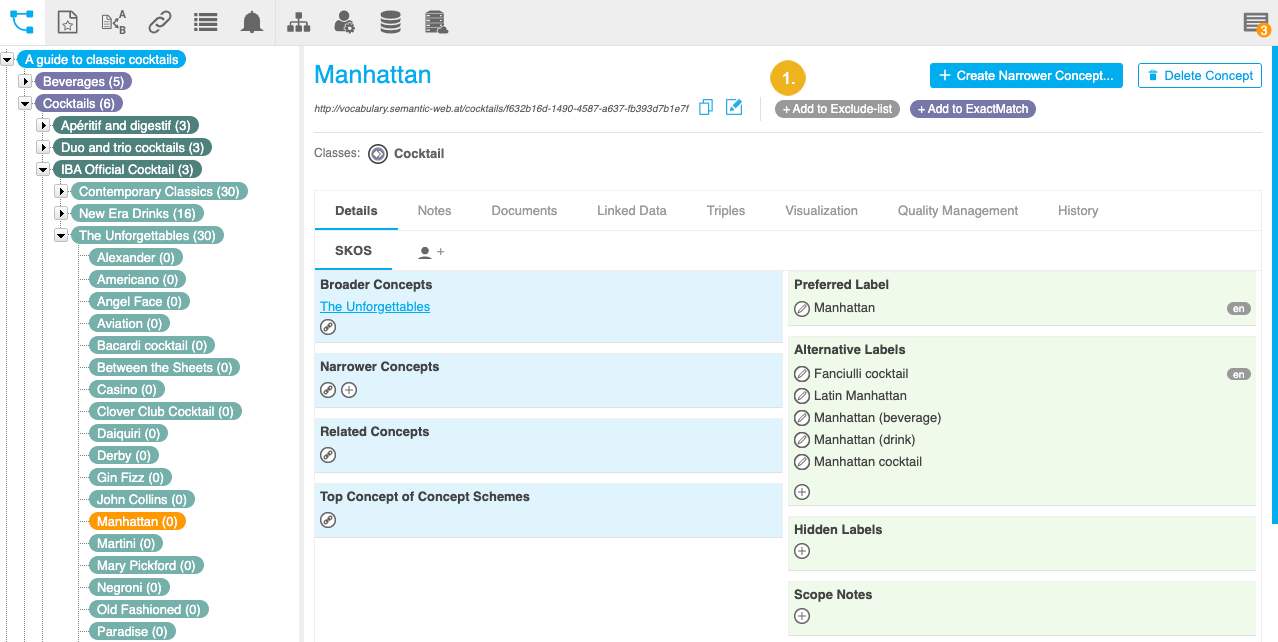Copy the Manhattan concept URI
Viewport: 1278px width, 642px height.
pos(706,107)
